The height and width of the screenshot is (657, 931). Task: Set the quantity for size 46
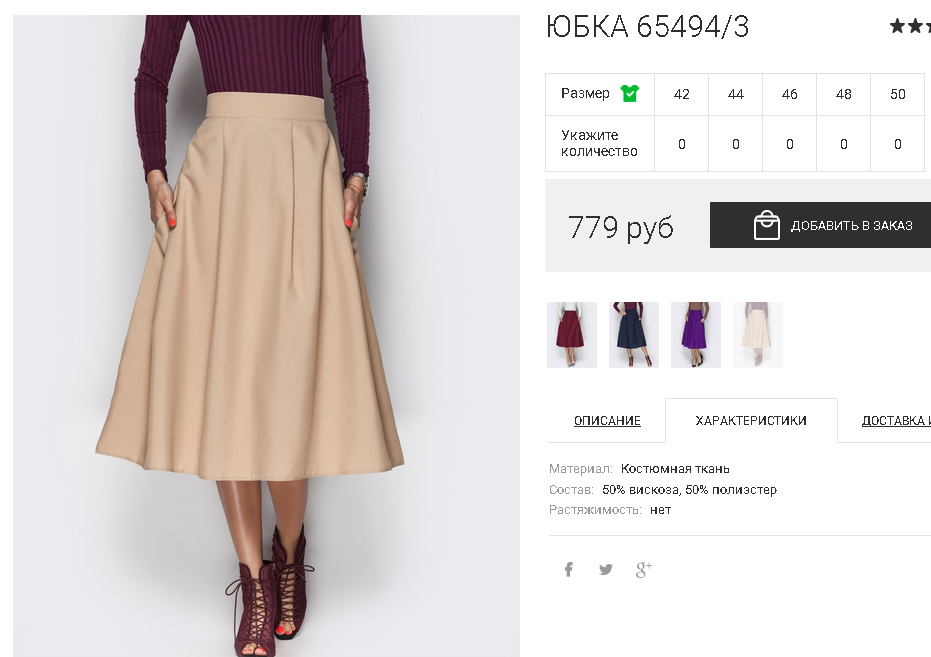(x=790, y=144)
